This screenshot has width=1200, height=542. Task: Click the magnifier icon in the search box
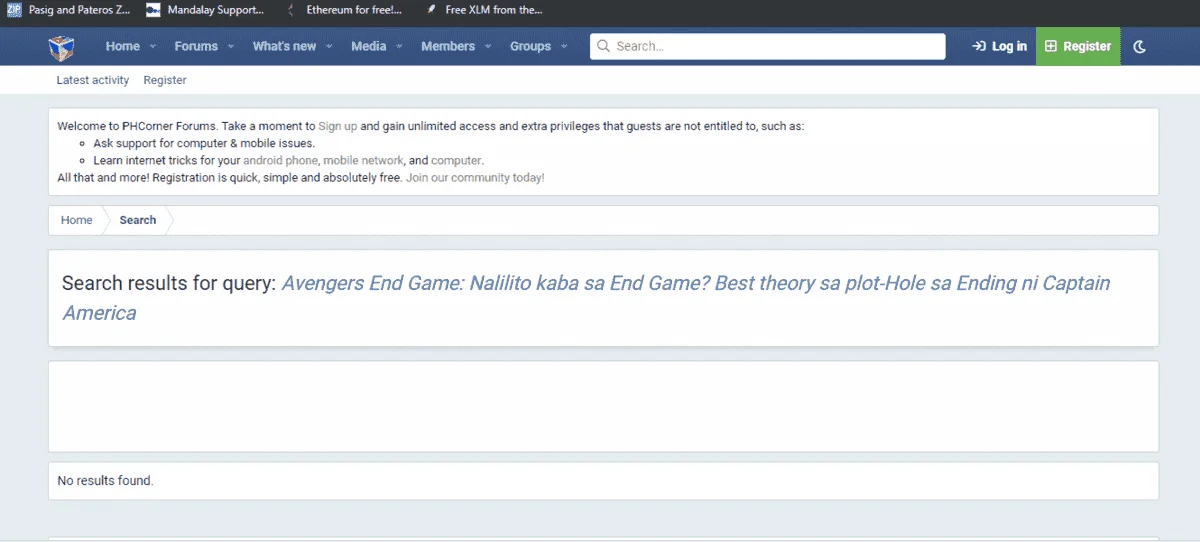(604, 46)
